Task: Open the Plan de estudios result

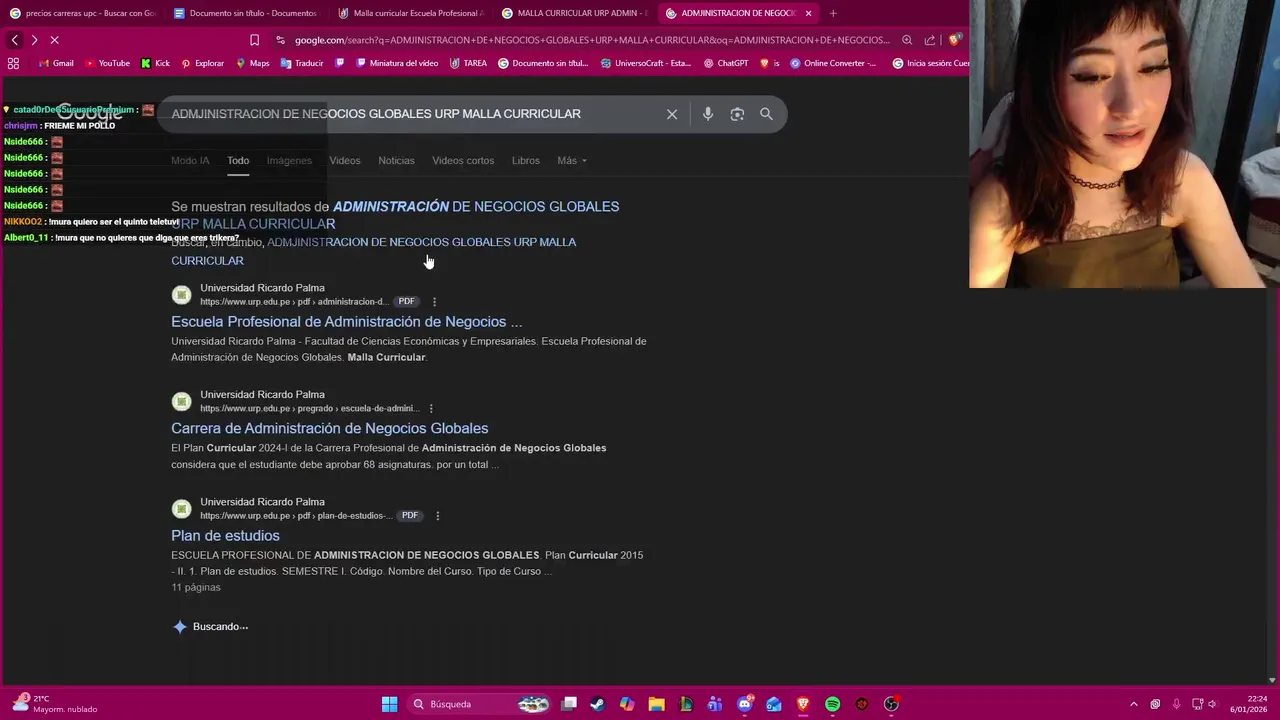Action: [x=225, y=535]
